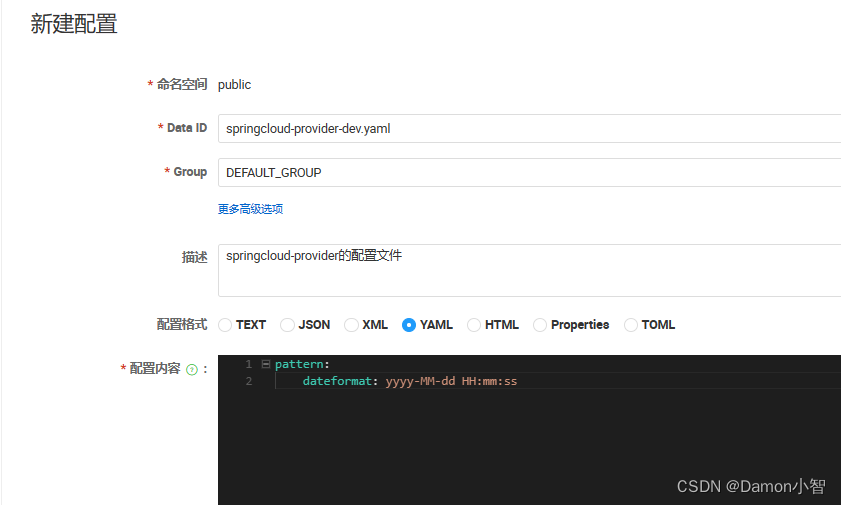The height and width of the screenshot is (505, 841).
Task: Collapse the pattern block fold icon
Action: 265,364
